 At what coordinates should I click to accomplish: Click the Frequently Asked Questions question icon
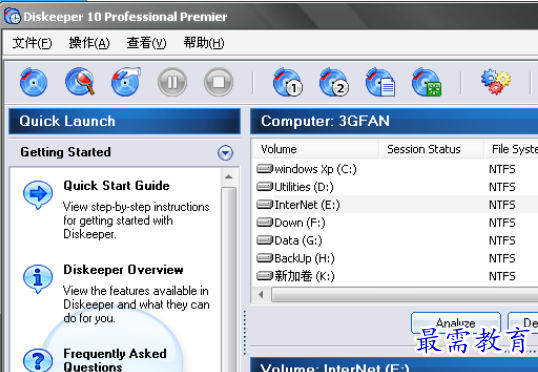click(x=38, y=360)
